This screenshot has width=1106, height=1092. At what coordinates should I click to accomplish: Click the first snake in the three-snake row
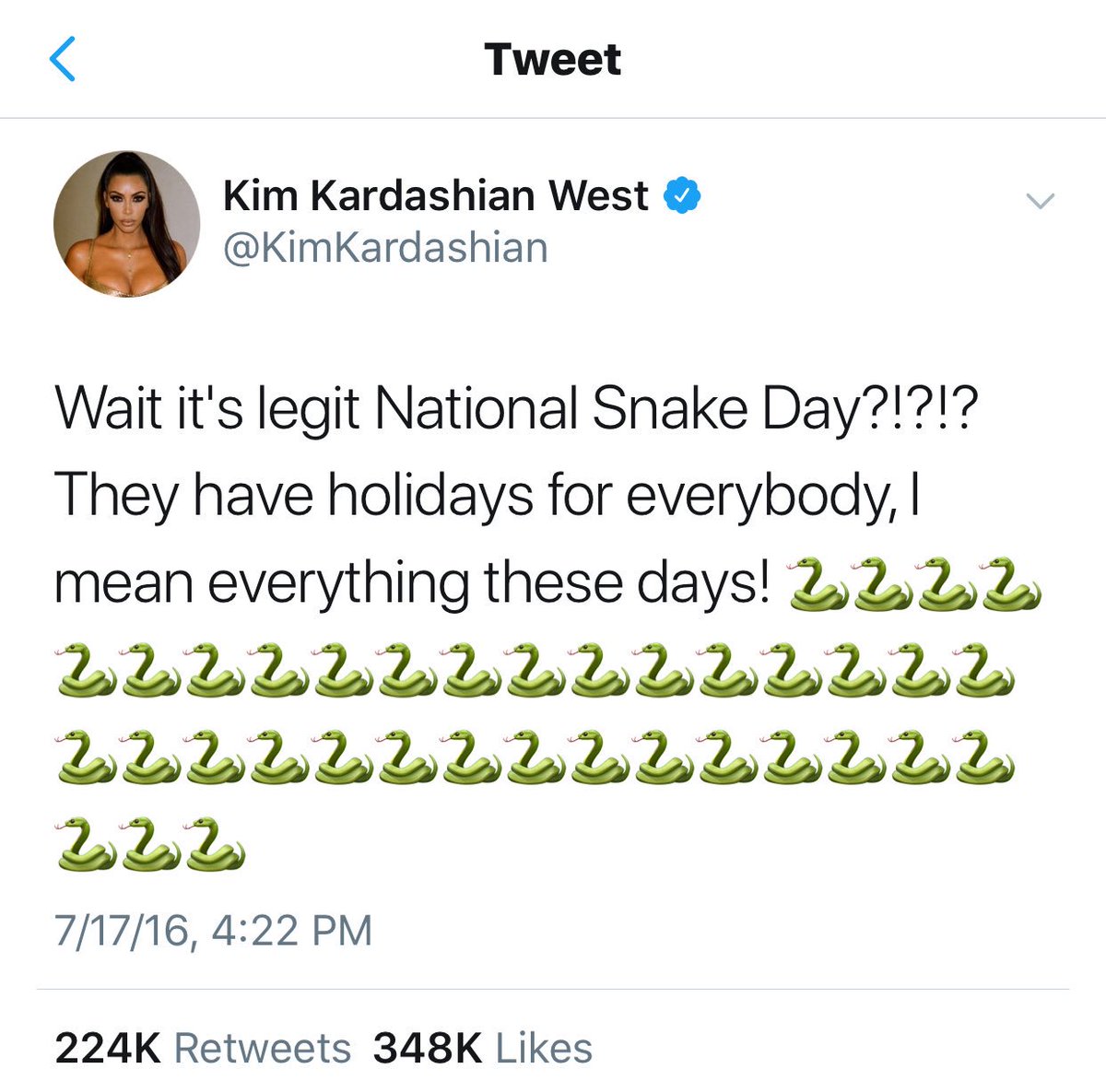click(86, 844)
